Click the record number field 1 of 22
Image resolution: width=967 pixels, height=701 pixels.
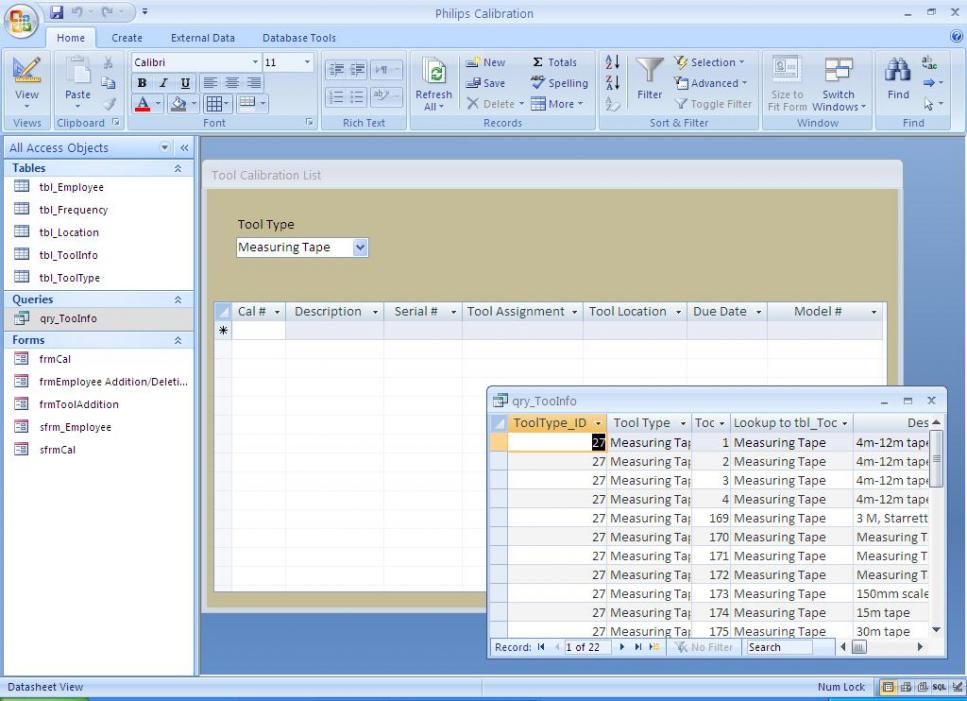pyautogui.click(x=588, y=647)
